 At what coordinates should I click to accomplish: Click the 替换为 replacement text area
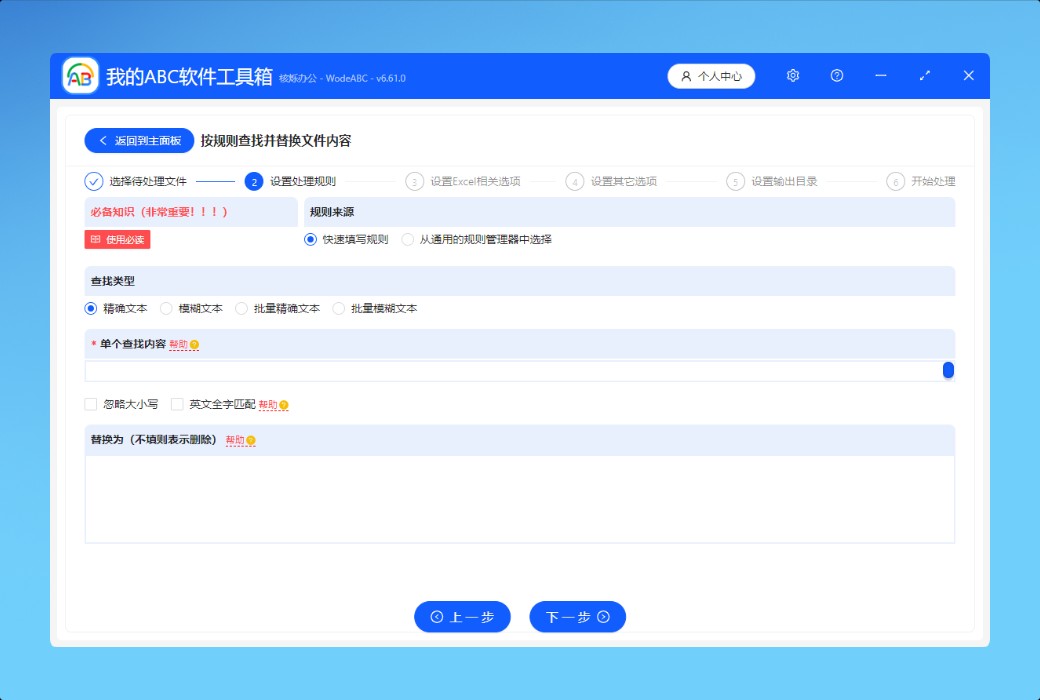click(x=519, y=499)
